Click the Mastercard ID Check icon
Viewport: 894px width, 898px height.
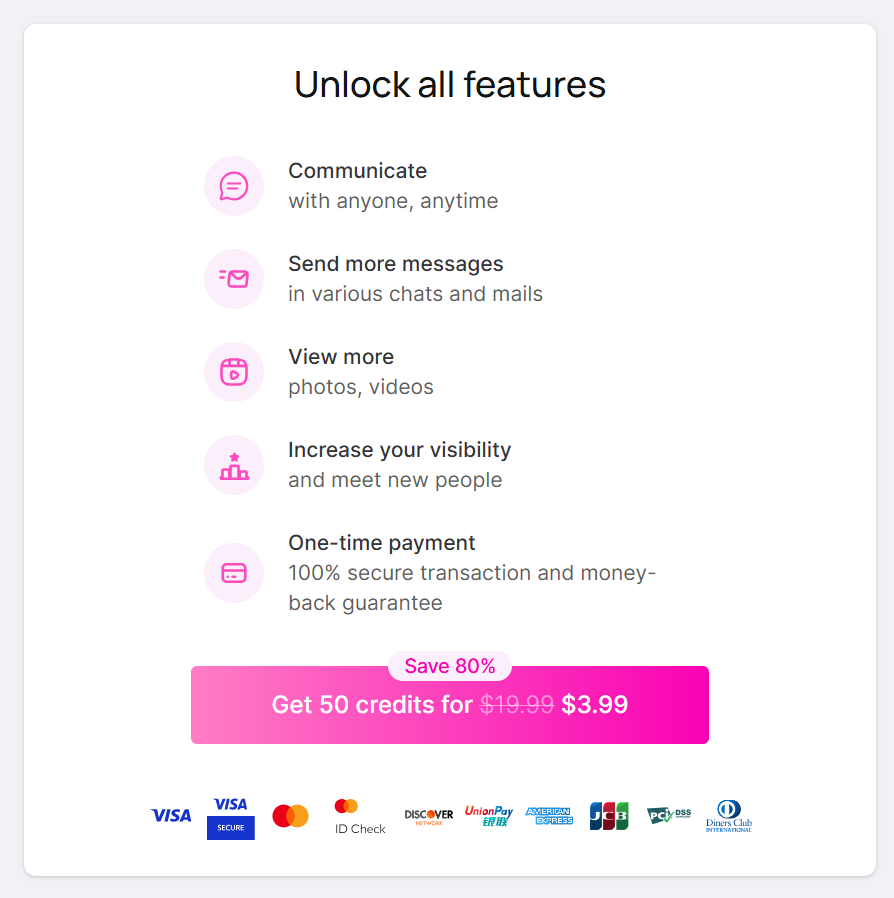pyautogui.click(x=360, y=817)
